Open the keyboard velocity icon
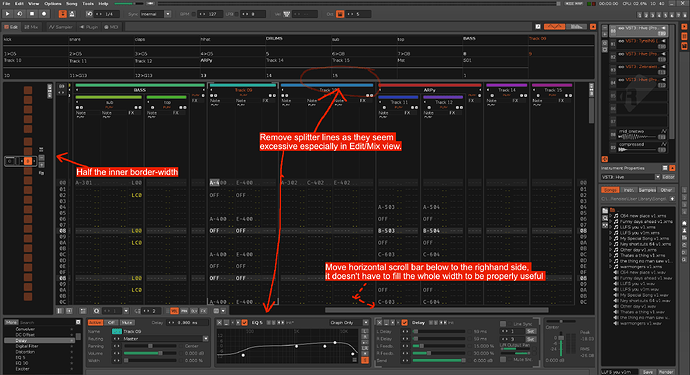 point(286,14)
